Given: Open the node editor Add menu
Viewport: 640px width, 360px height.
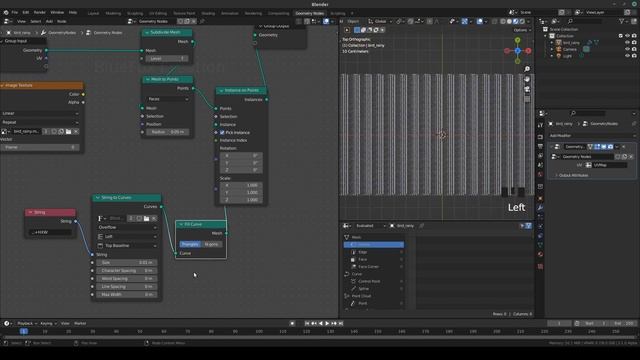Looking at the screenshot, I should coord(49,21).
